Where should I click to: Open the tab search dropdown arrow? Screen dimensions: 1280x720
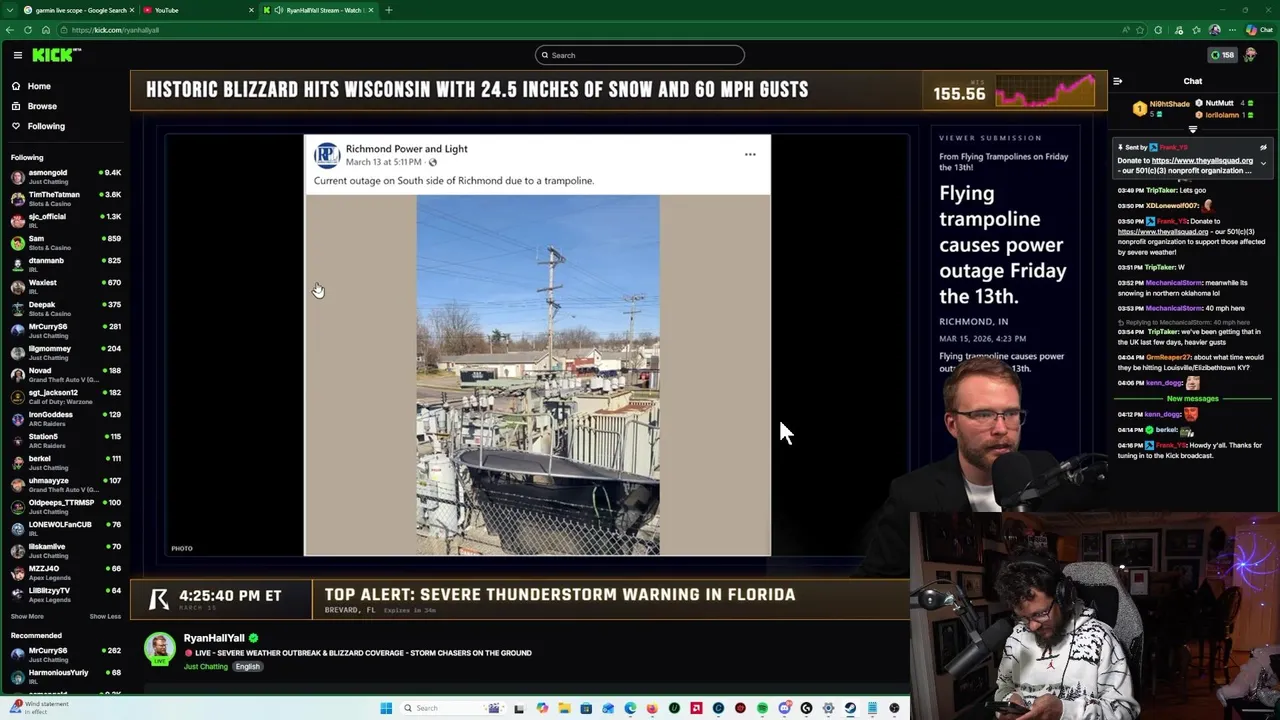pyautogui.click(x=10, y=10)
